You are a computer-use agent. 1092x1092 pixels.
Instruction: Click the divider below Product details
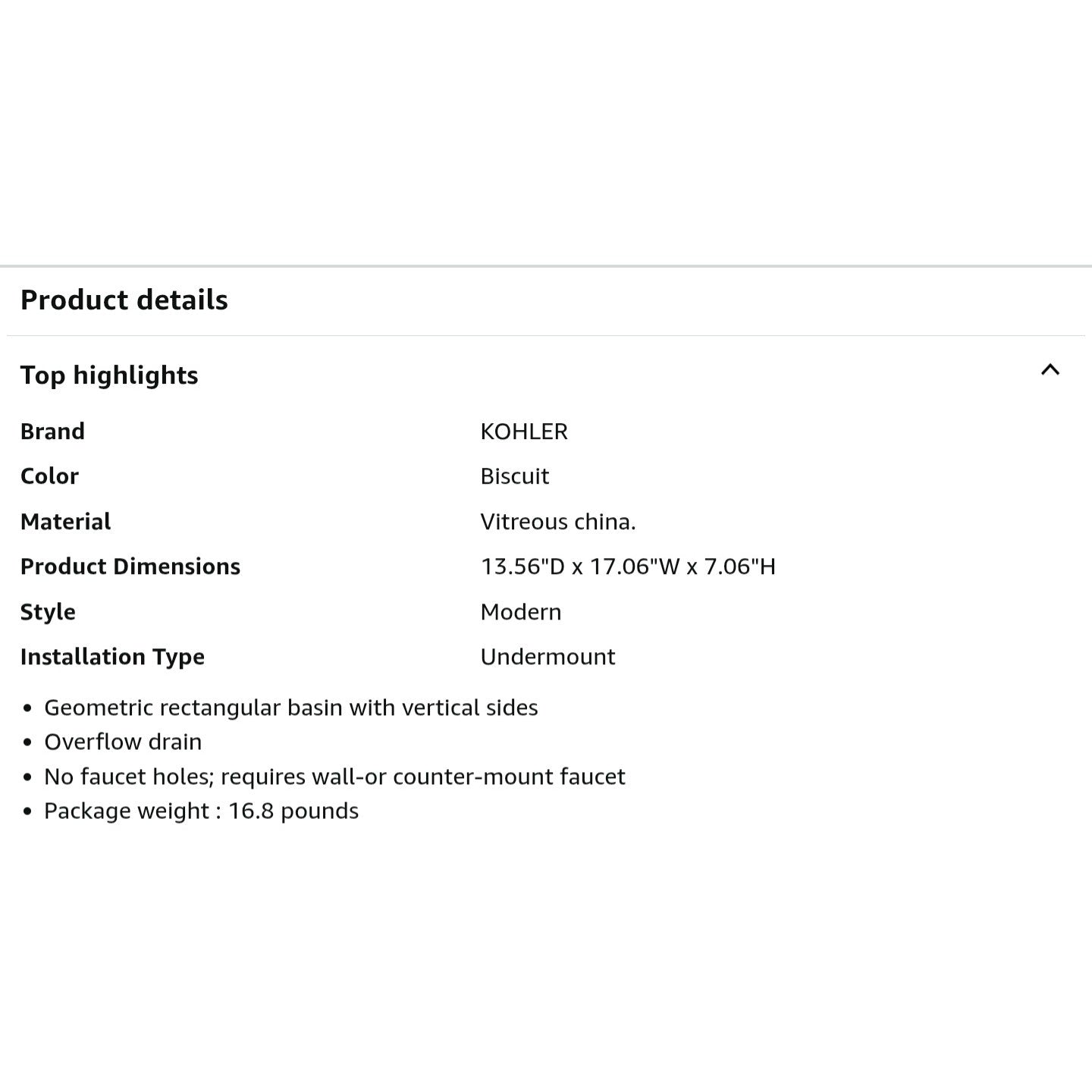tap(546, 335)
